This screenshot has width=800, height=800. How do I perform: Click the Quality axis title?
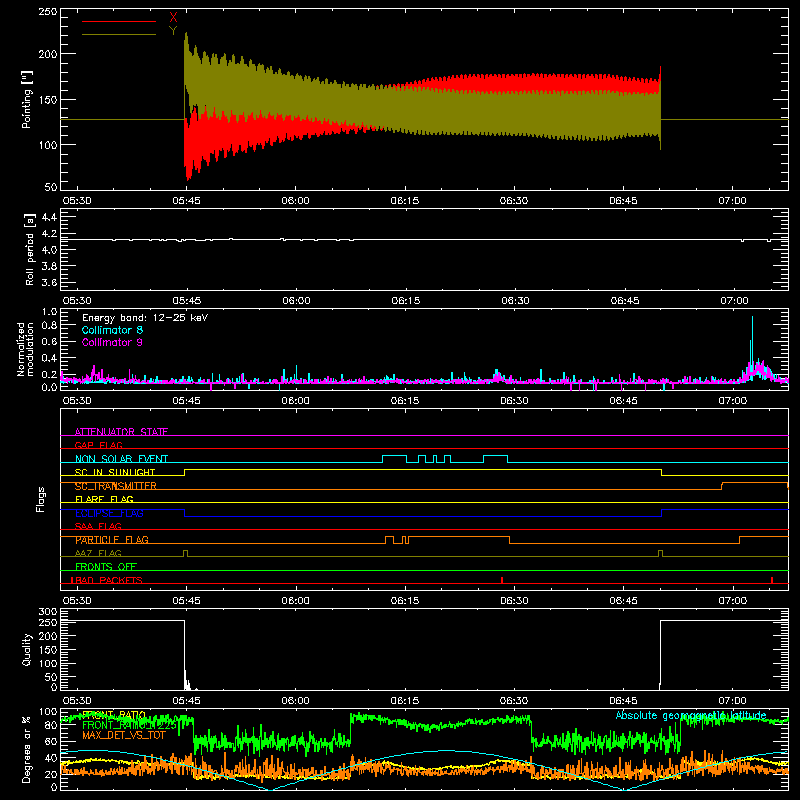(27, 649)
